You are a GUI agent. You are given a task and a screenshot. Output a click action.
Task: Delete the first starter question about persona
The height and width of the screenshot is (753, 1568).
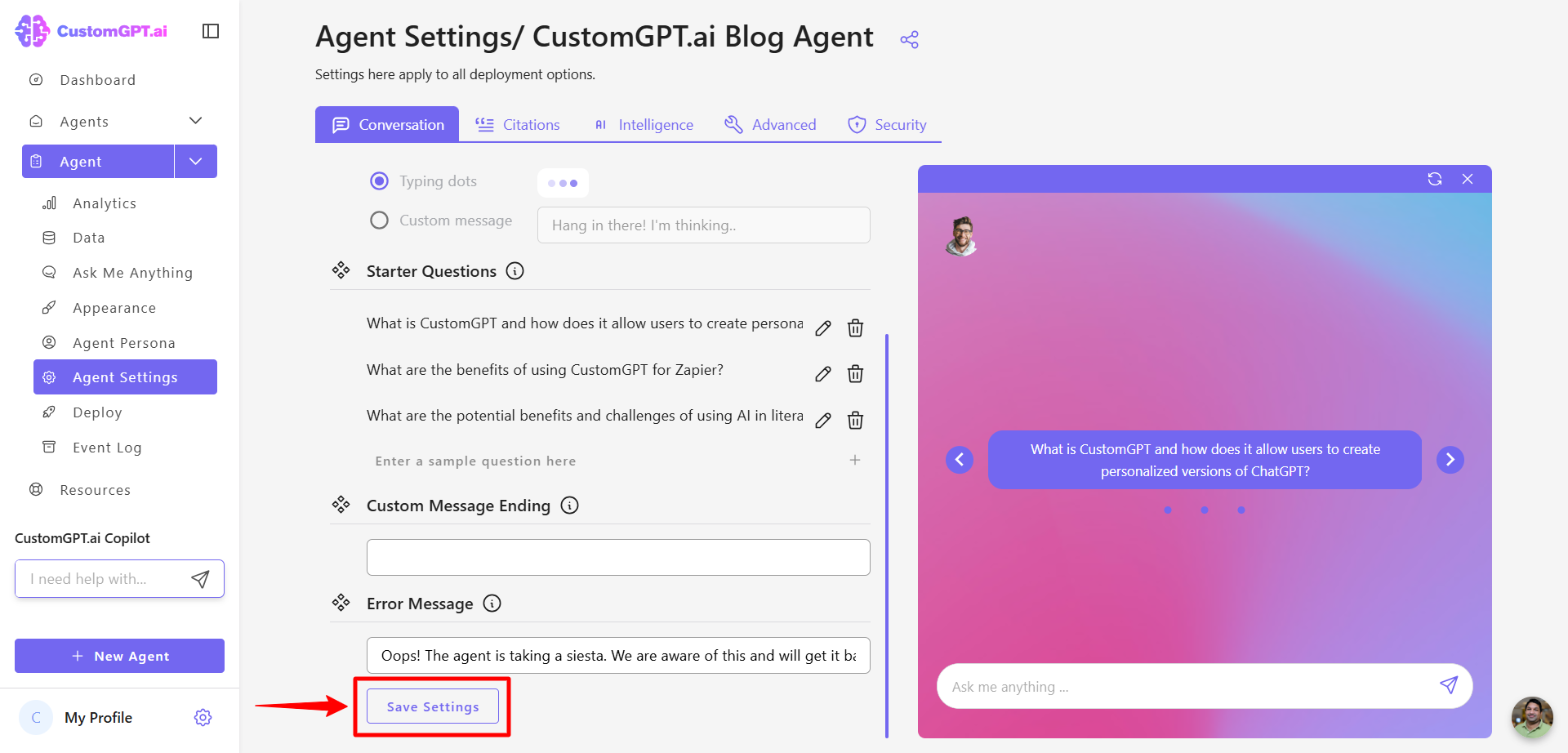click(x=855, y=328)
